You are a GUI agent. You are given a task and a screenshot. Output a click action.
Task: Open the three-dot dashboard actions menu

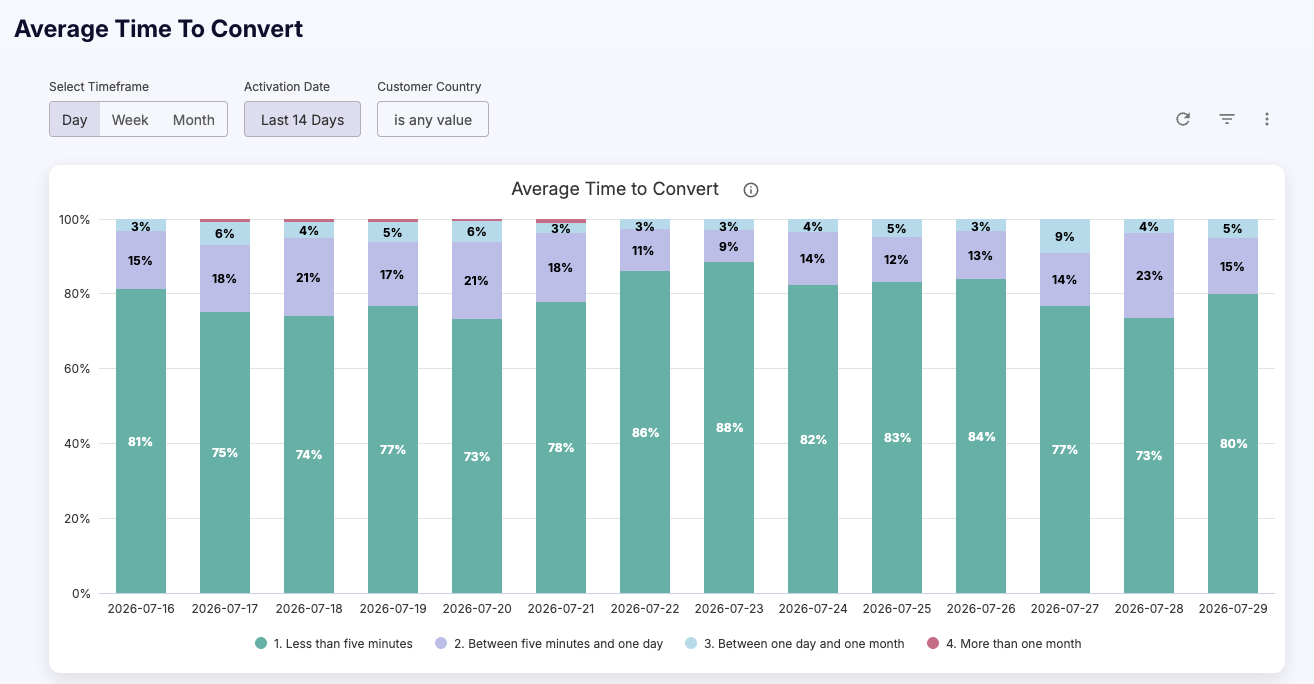1267,119
